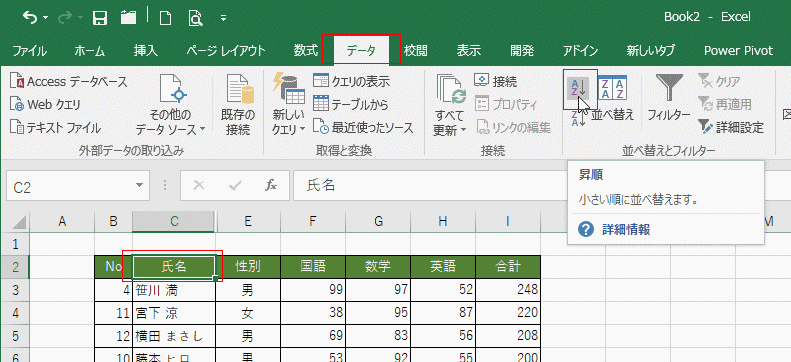Viewport: 791px width, 362px height.
Task: Click 接続 connections button
Action: (495, 81)
